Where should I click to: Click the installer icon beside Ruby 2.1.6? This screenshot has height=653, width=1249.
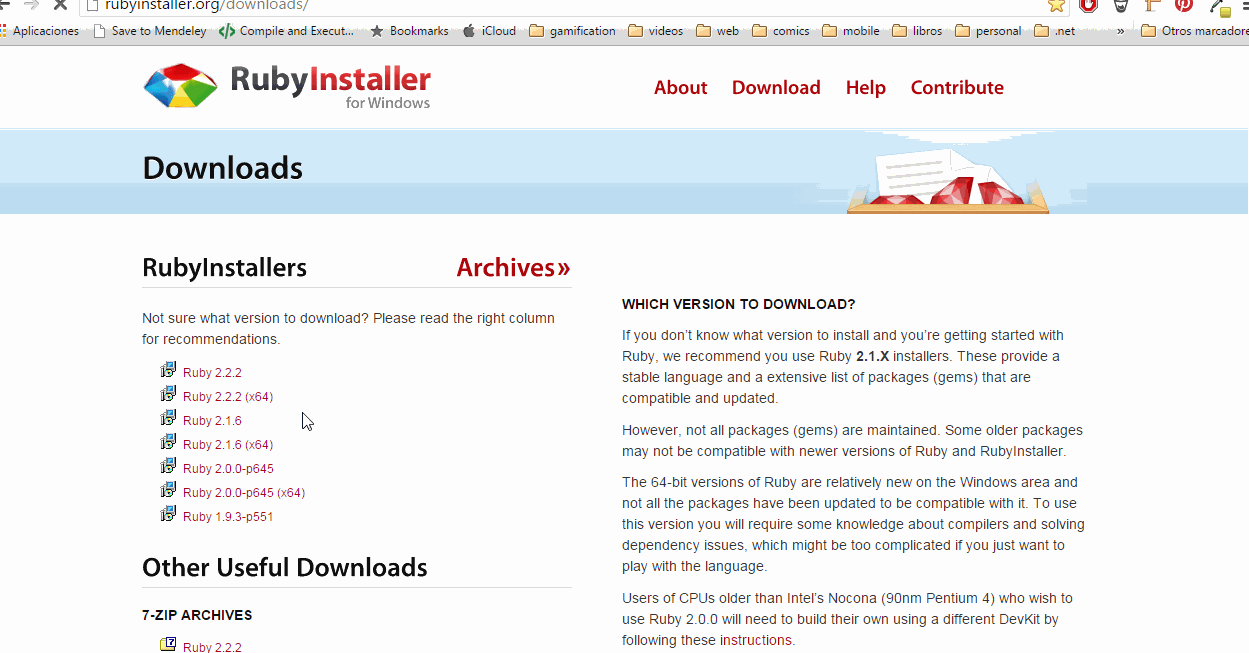coord(168,418)
